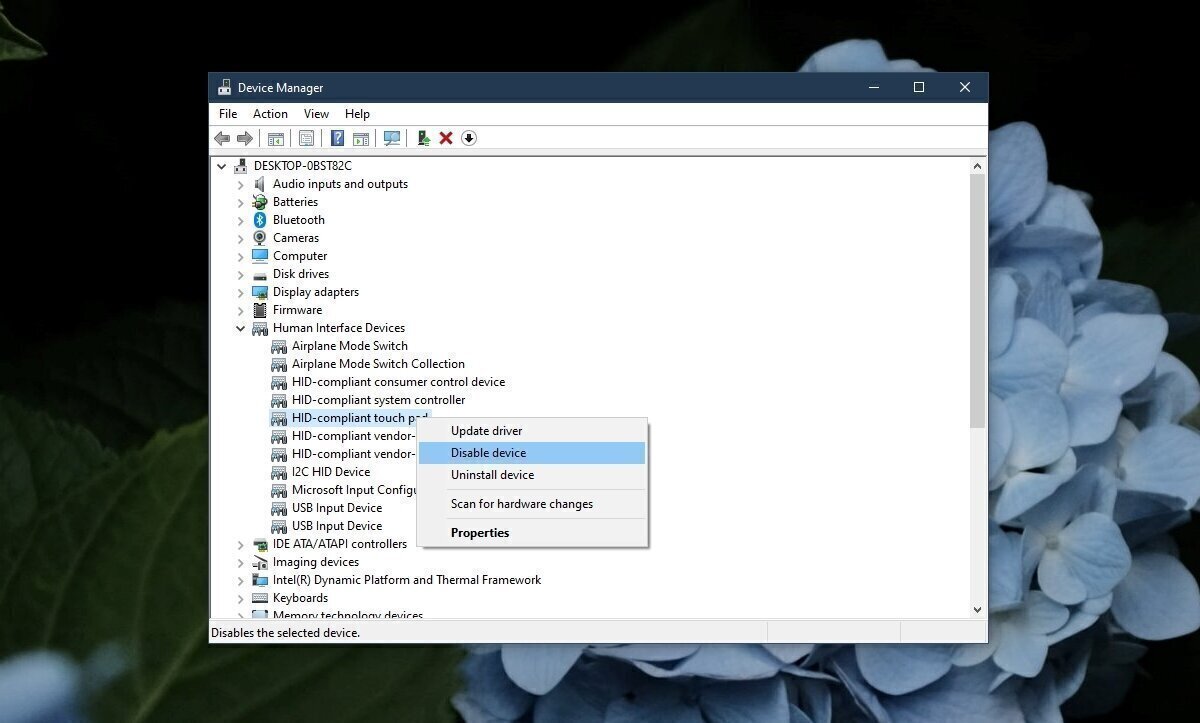This screenshot has height=723, width=1200.
Task: Click the Disable device toolbar icon with down arrow
Action: click(468, 138)
